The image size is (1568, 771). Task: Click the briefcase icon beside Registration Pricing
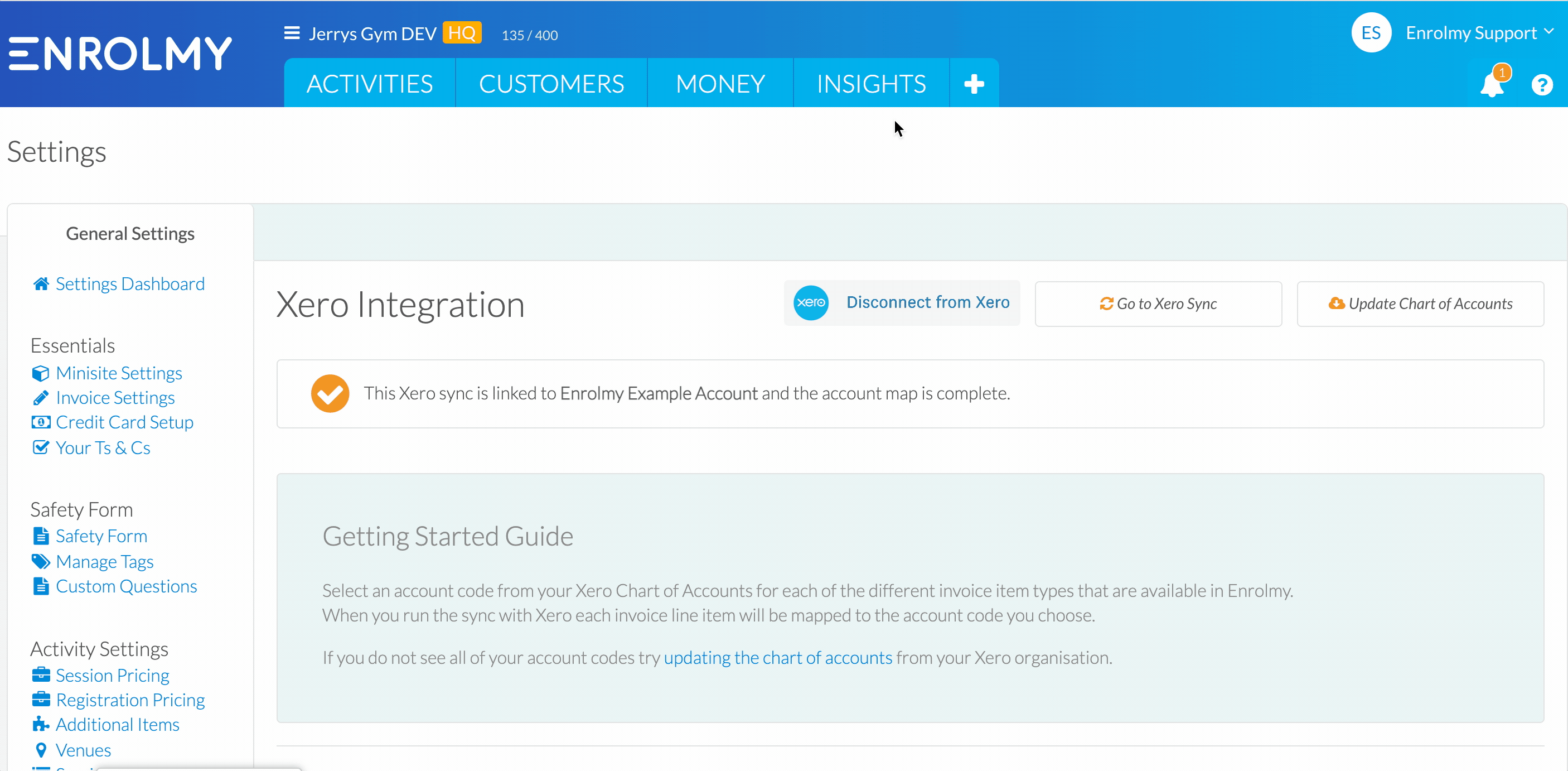pyautogui.click(x=41, y=700)
